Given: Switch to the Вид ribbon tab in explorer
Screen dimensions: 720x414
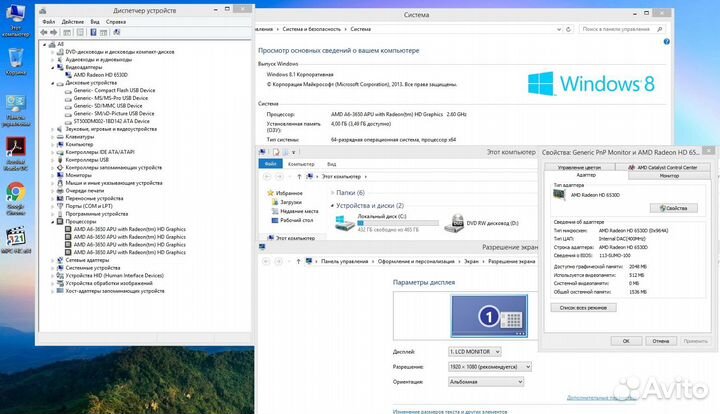Looking at the screenshot, I should (332, 164).
